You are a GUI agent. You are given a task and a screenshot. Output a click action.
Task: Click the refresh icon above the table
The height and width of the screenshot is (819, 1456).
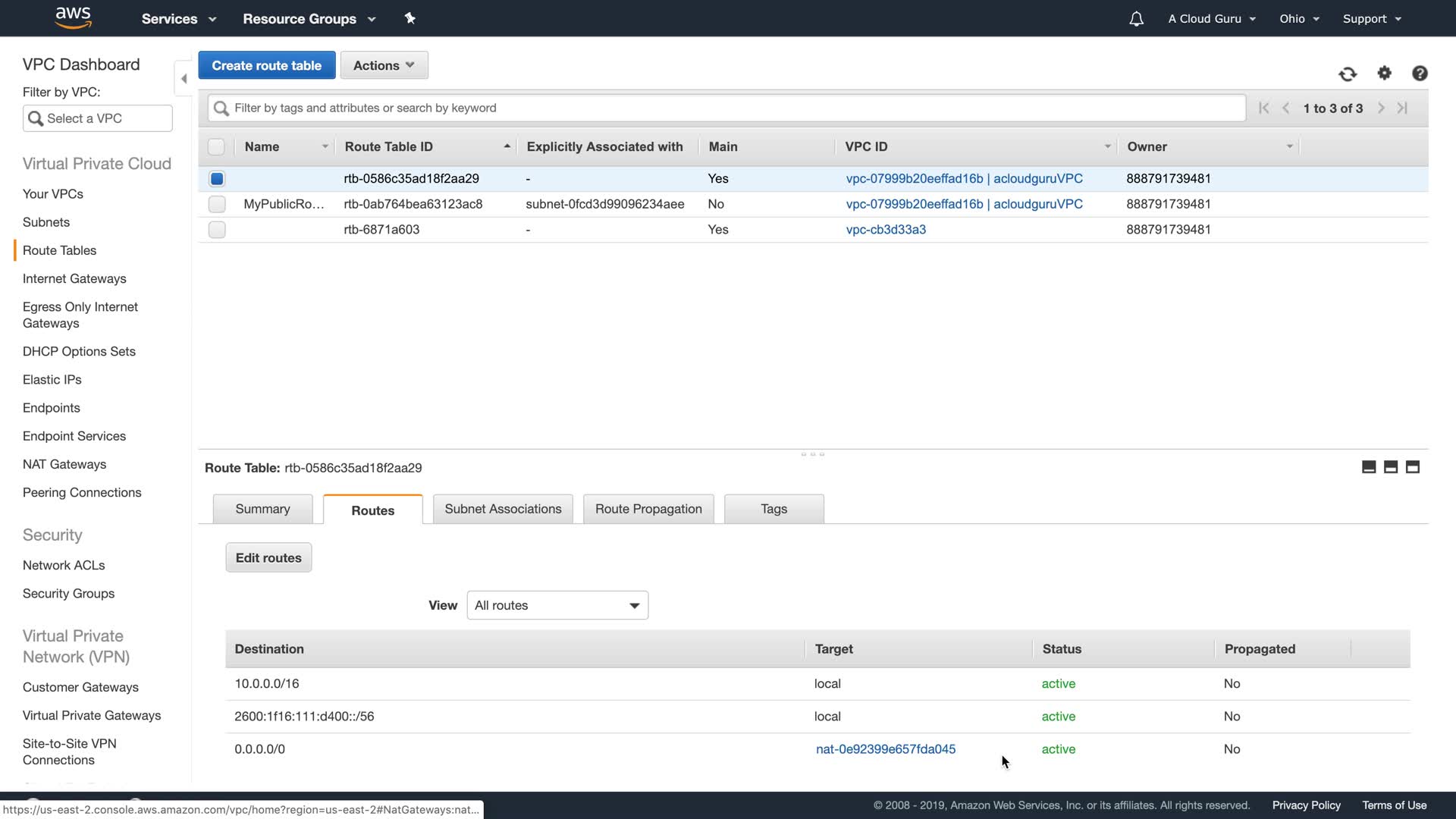[x=1347, y=74]
